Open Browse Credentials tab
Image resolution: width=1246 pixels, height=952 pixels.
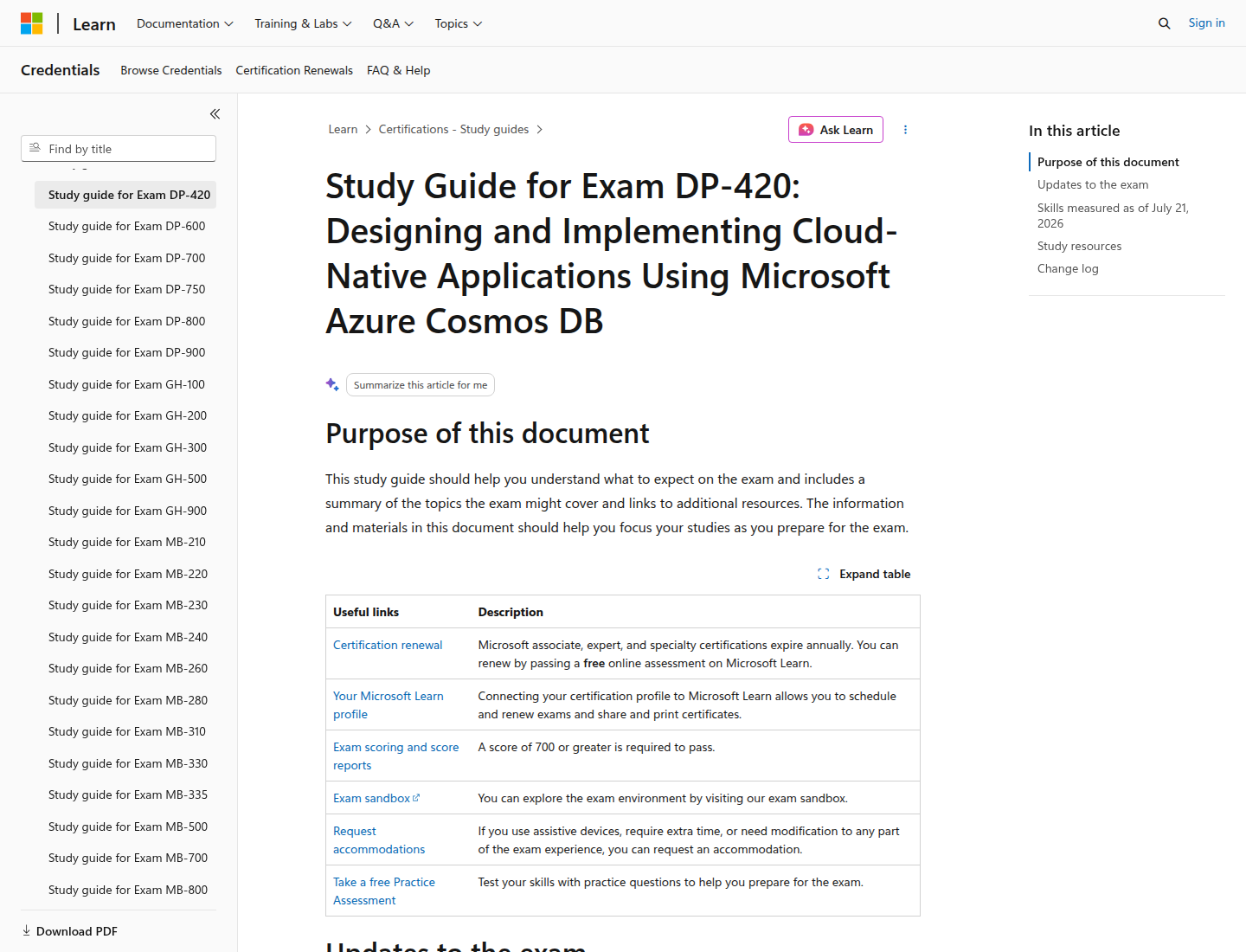(x=171, y=70)
